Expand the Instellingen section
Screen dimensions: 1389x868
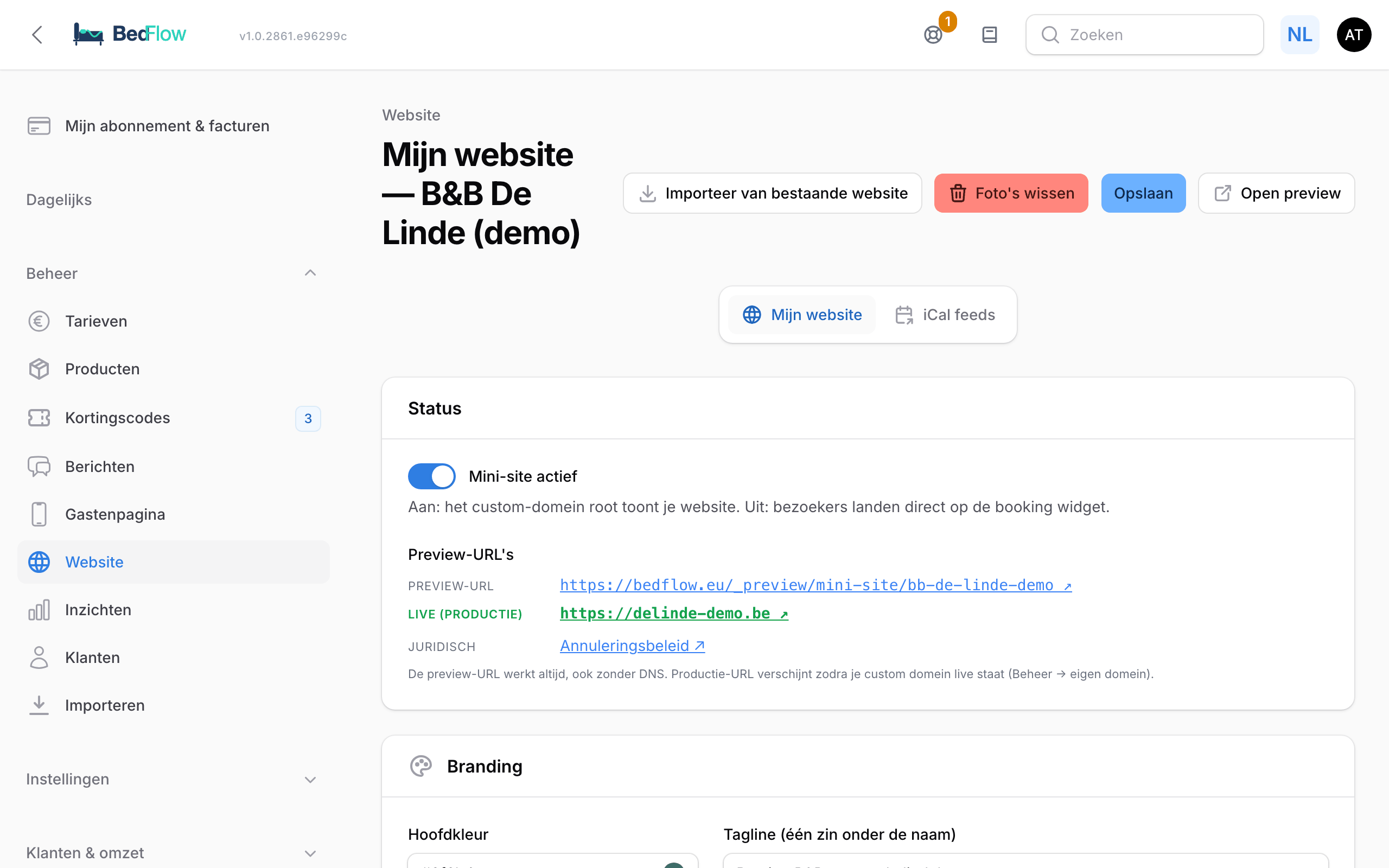[x=310, y=780]
